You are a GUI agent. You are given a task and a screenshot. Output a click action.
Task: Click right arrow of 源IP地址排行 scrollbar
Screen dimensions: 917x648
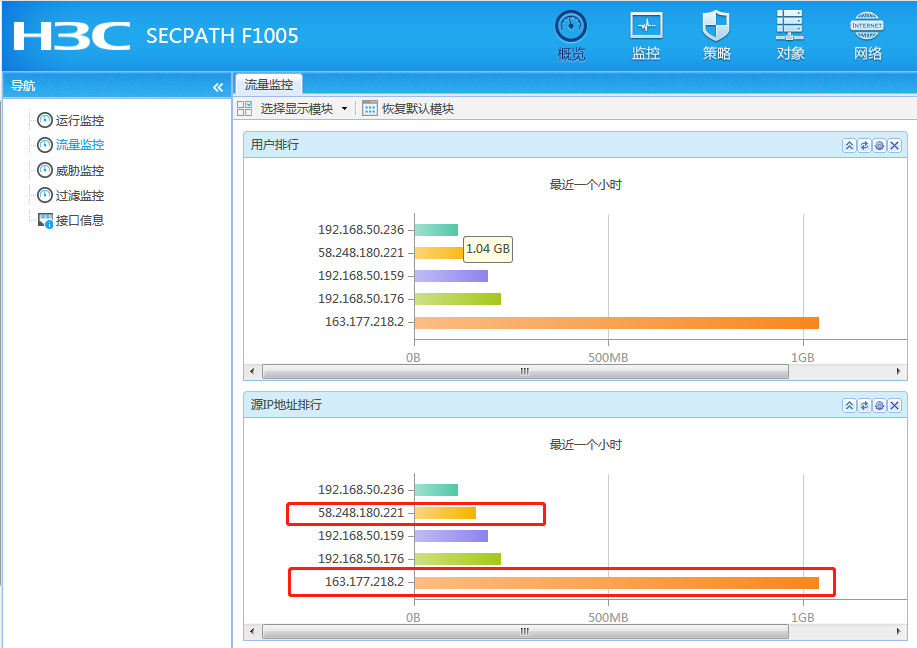point(898,631)
